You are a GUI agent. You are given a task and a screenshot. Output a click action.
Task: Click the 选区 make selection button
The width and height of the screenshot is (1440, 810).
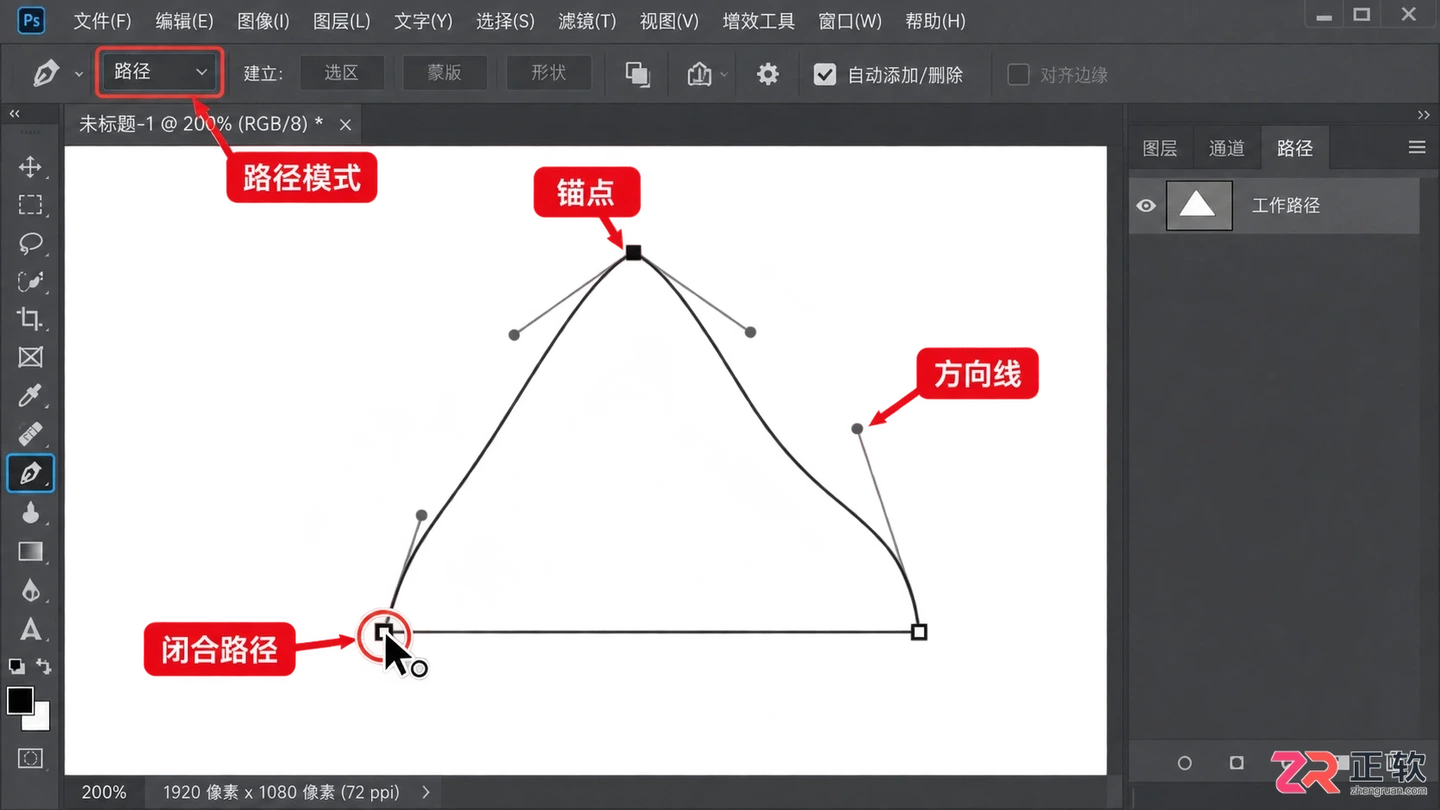click(x=341, y=73)
